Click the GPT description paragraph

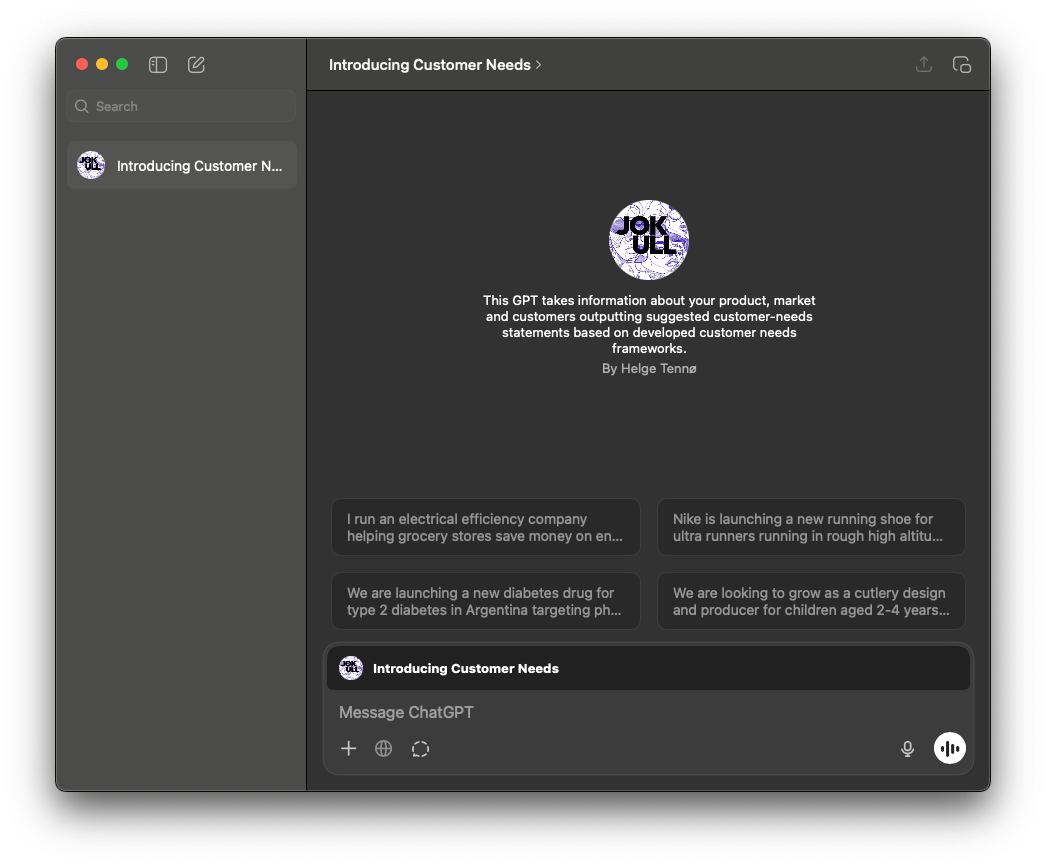tap(649, 324)
